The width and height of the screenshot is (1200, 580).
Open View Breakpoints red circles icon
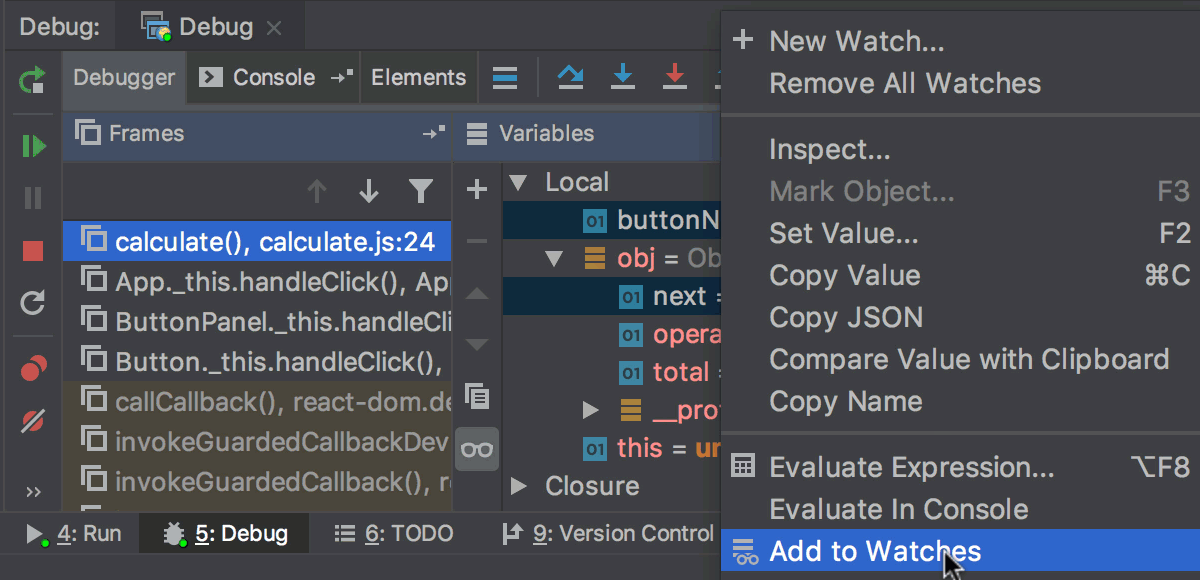point(33,370)
